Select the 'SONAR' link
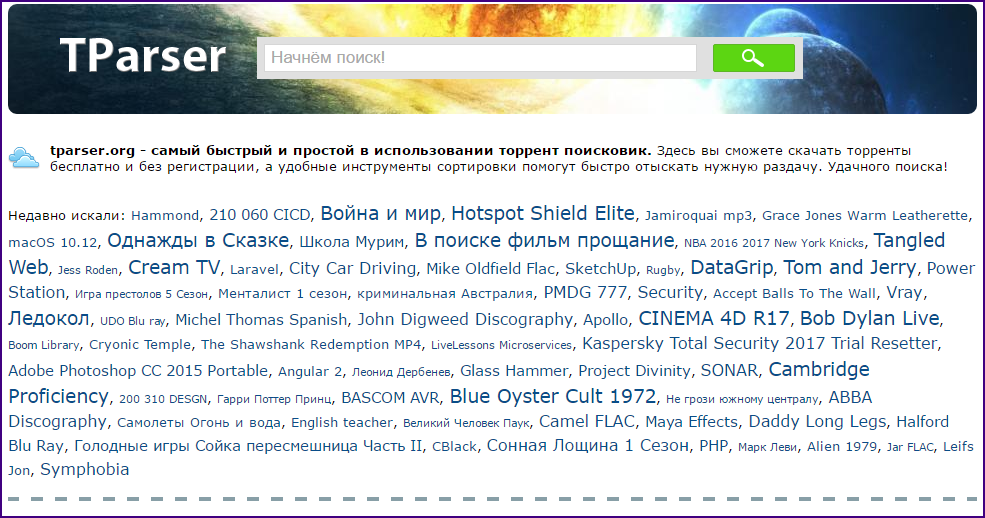 pos(729,371)
